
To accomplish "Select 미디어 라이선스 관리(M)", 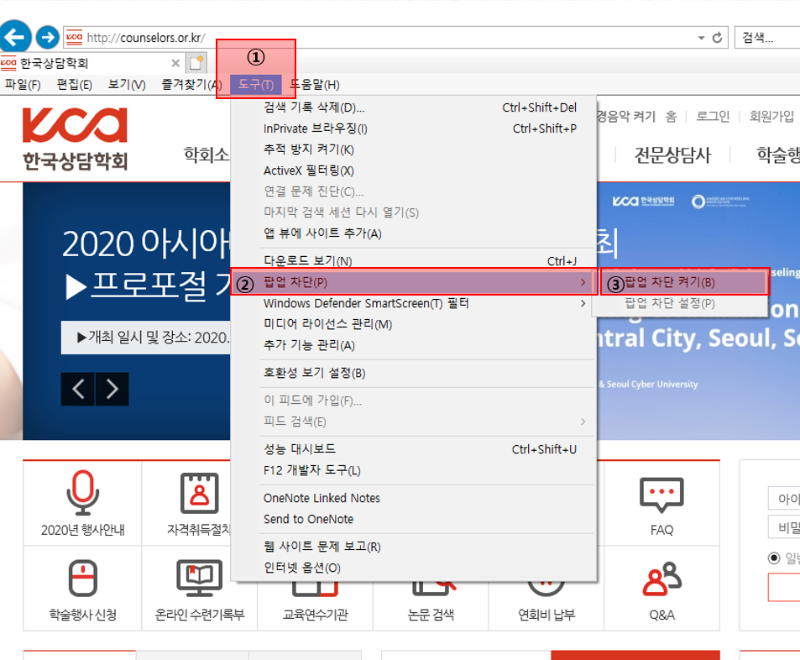I will (413, 324).
